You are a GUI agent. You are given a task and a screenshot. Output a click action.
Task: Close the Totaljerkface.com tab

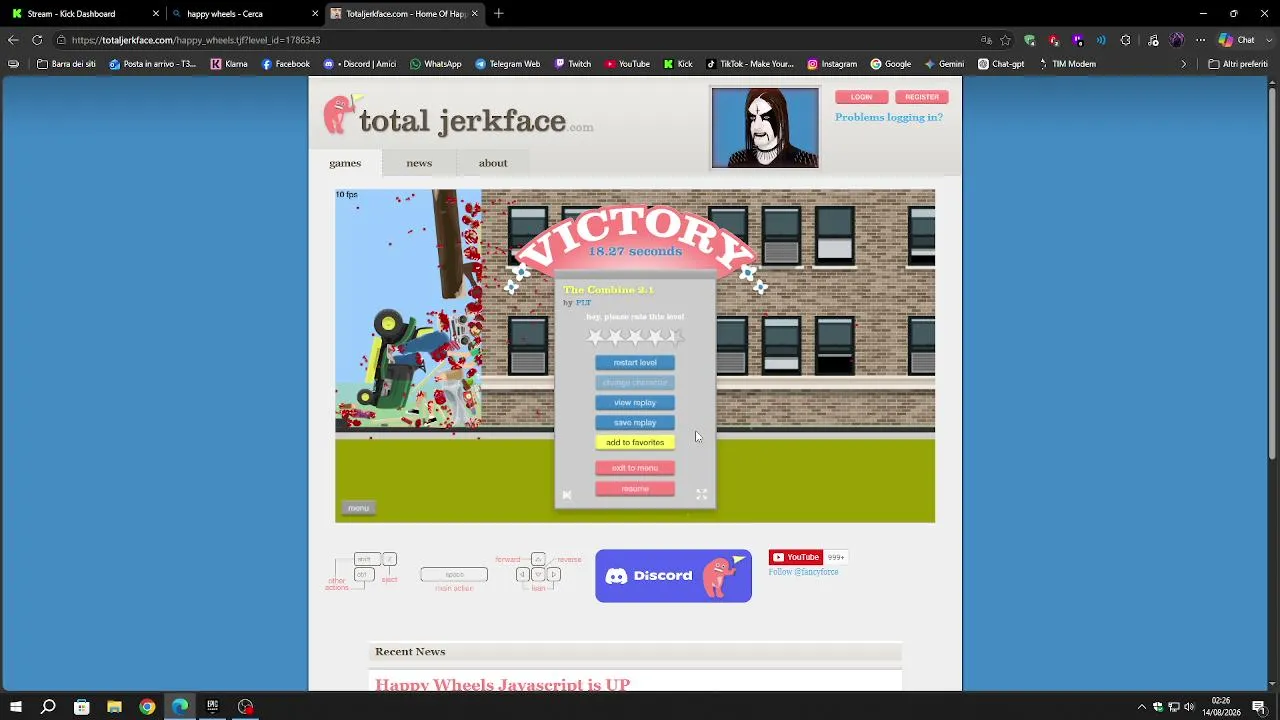click(x=475, y=14)
